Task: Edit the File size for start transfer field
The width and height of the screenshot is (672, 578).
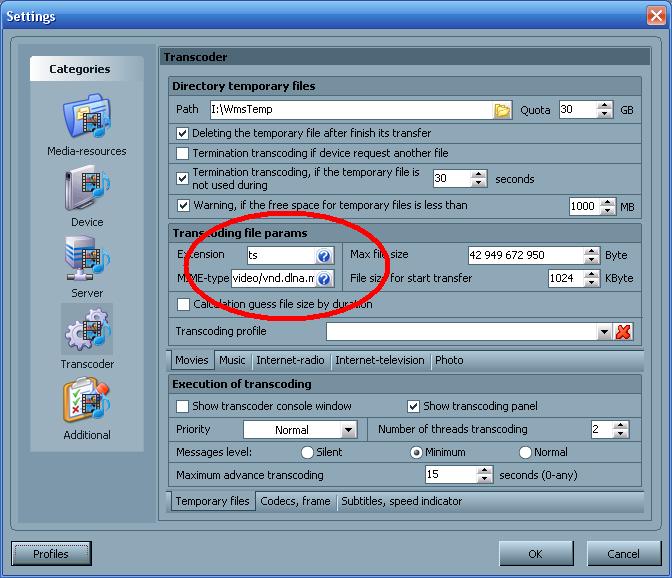Action: (x=567, y=279)
